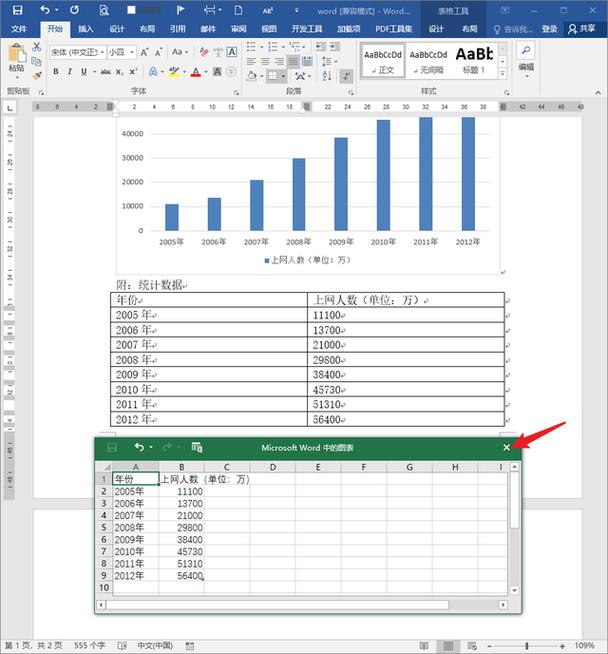Apply red font color
The height and width of the screenshot is (654, 608).
pyautogui.click(x=196, y=72)
